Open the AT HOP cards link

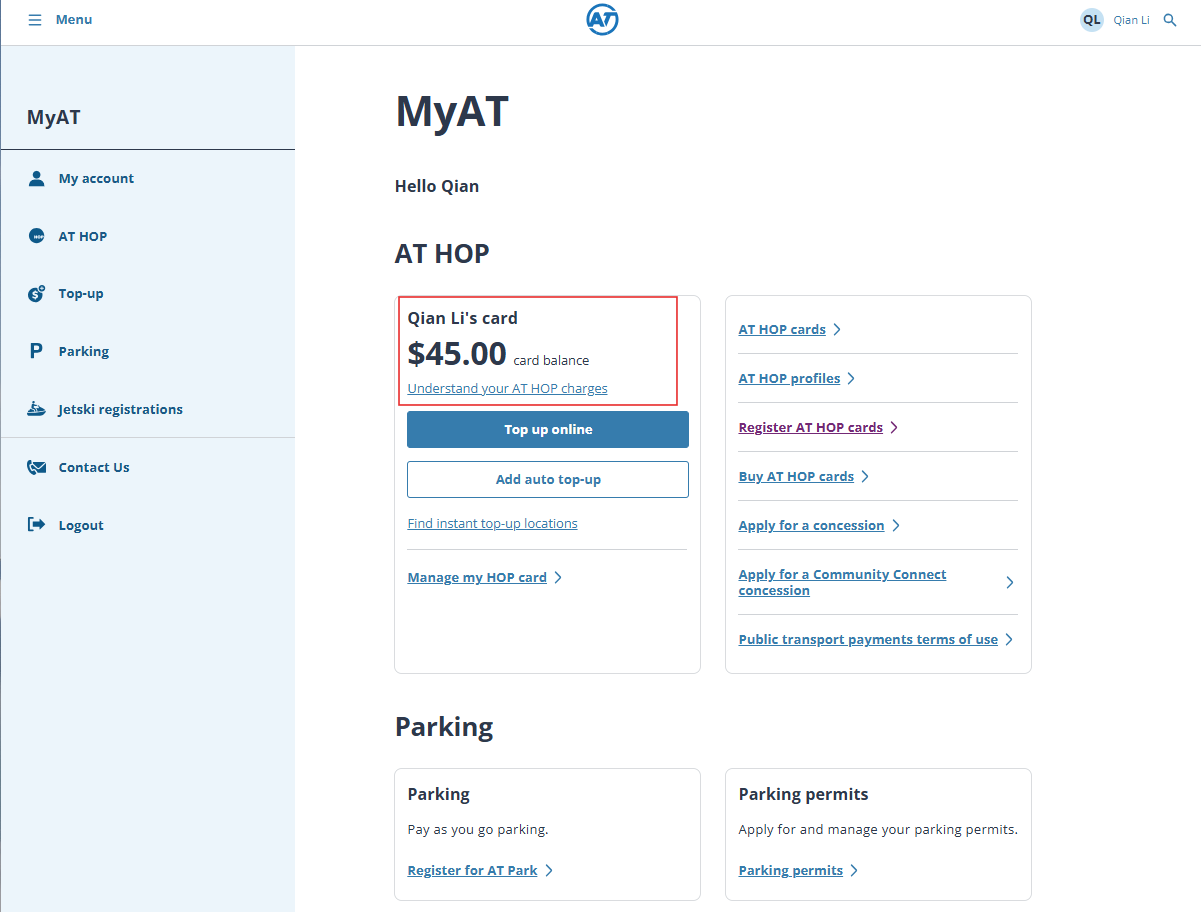tap(782, 329)
